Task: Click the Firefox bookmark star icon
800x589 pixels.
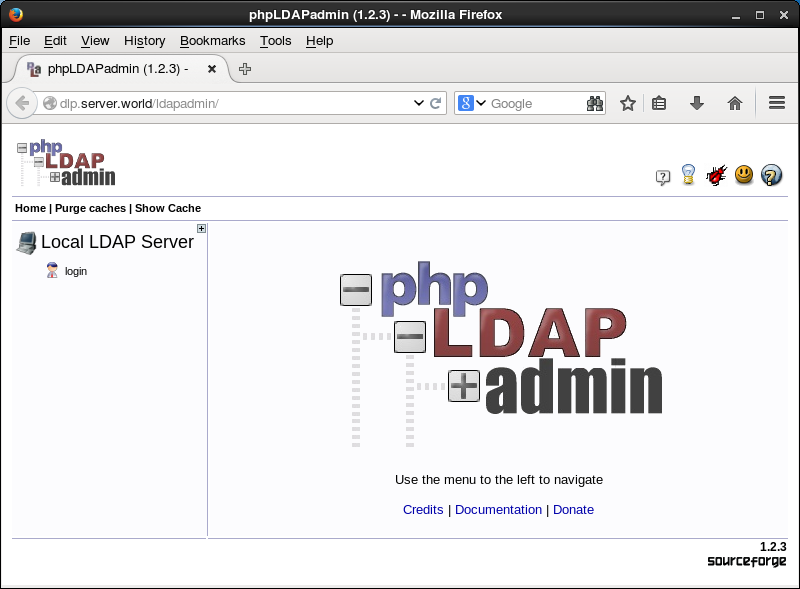Action: coord(628,103)
